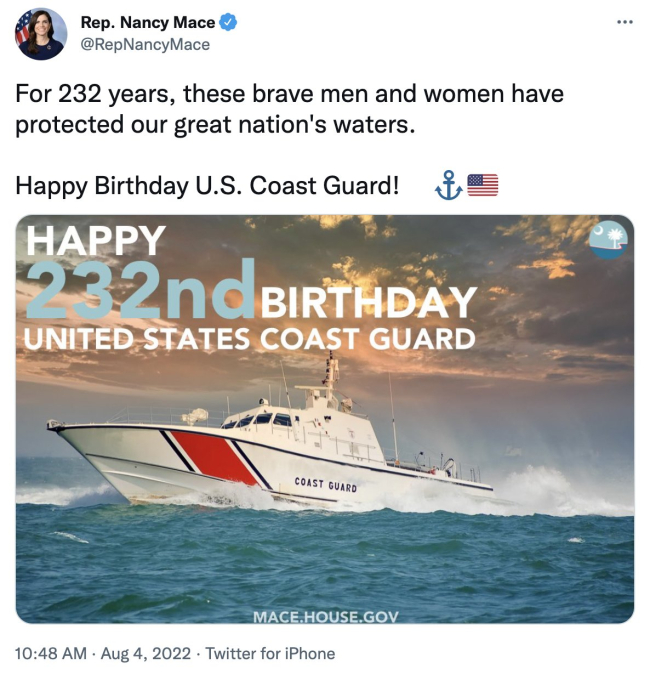
Task: Open Nancy Mace's profile avatar photo
Action: coord(41,33)
